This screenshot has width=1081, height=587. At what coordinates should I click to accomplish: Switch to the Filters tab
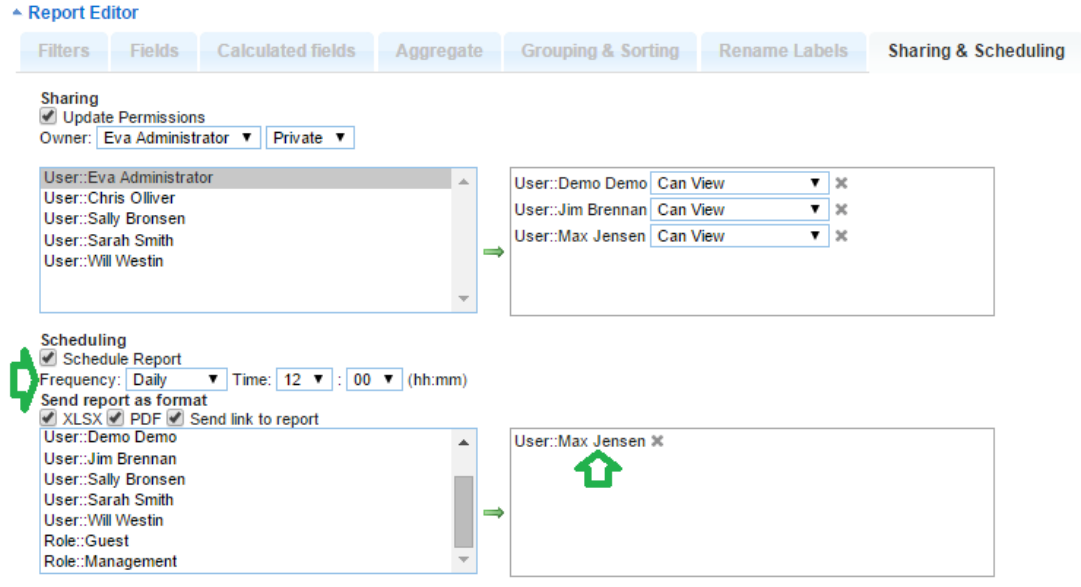[63, 51]
